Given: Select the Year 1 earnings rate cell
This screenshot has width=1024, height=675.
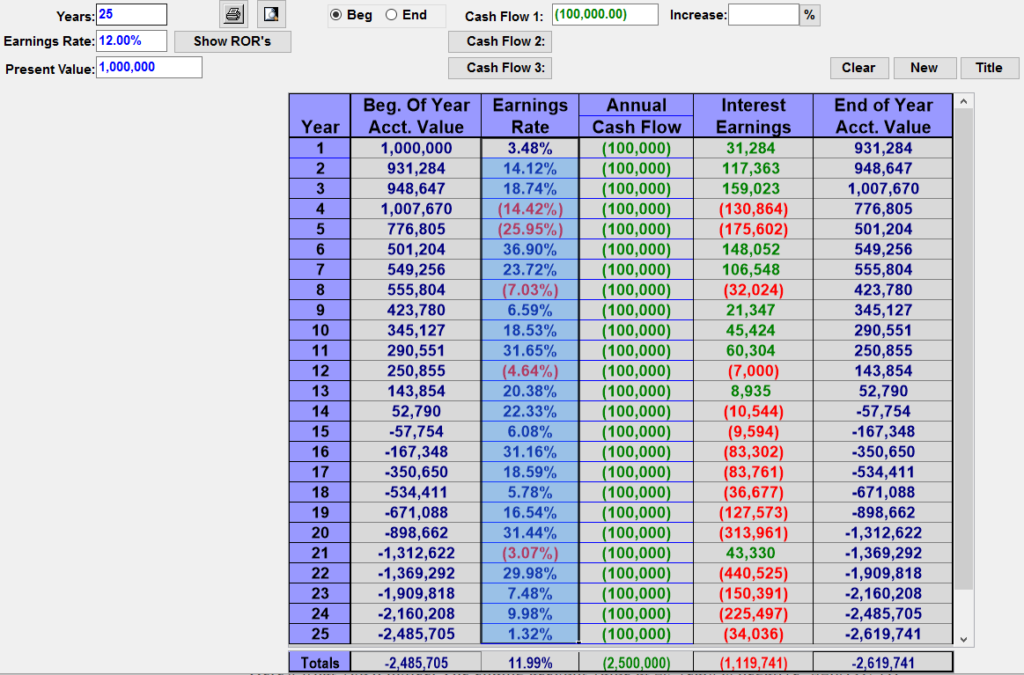Looking at the screenshot, I should point(530,148).
